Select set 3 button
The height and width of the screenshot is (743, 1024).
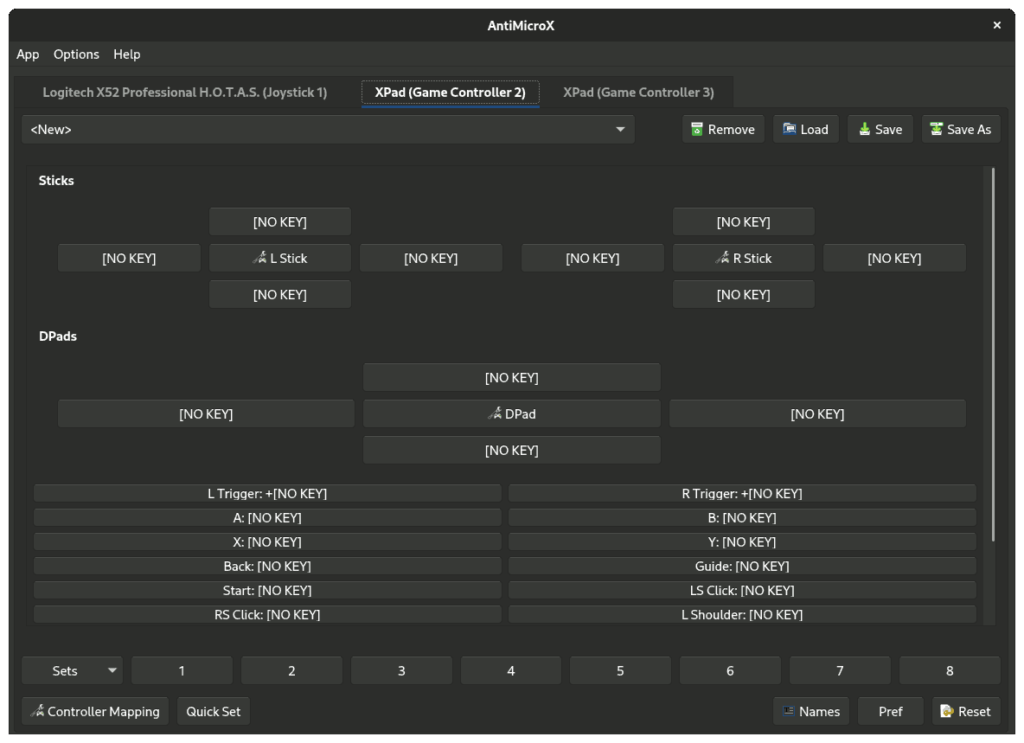pos(401,671)
